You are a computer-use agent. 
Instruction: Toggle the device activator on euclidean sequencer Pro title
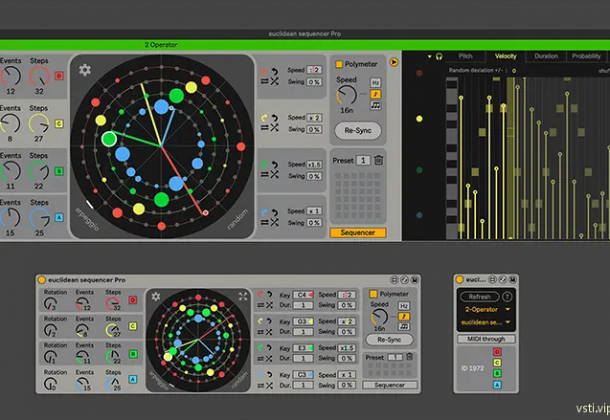point(41,280)
